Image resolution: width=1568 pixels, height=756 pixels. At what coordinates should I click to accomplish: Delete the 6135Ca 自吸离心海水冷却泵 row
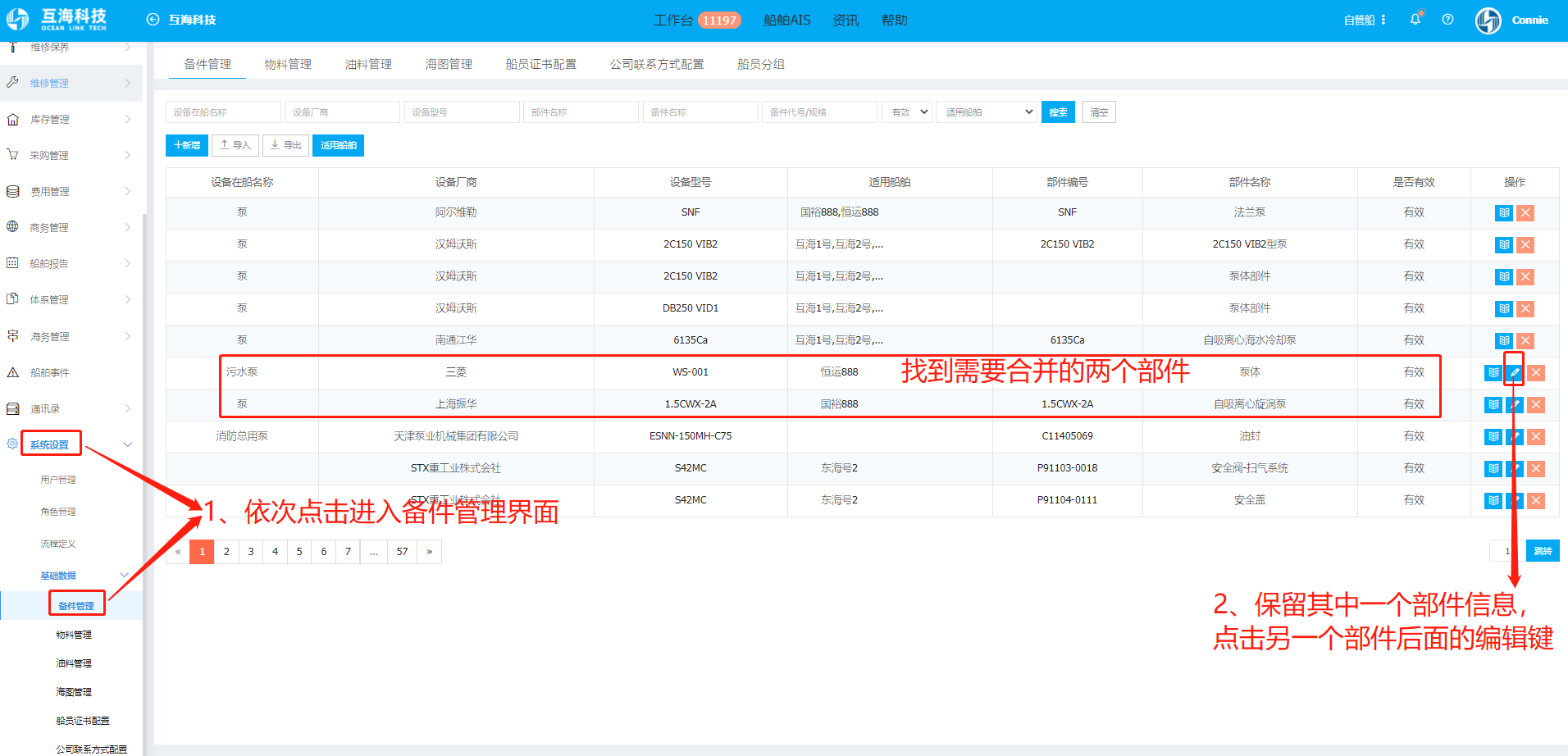point(1525,341)
